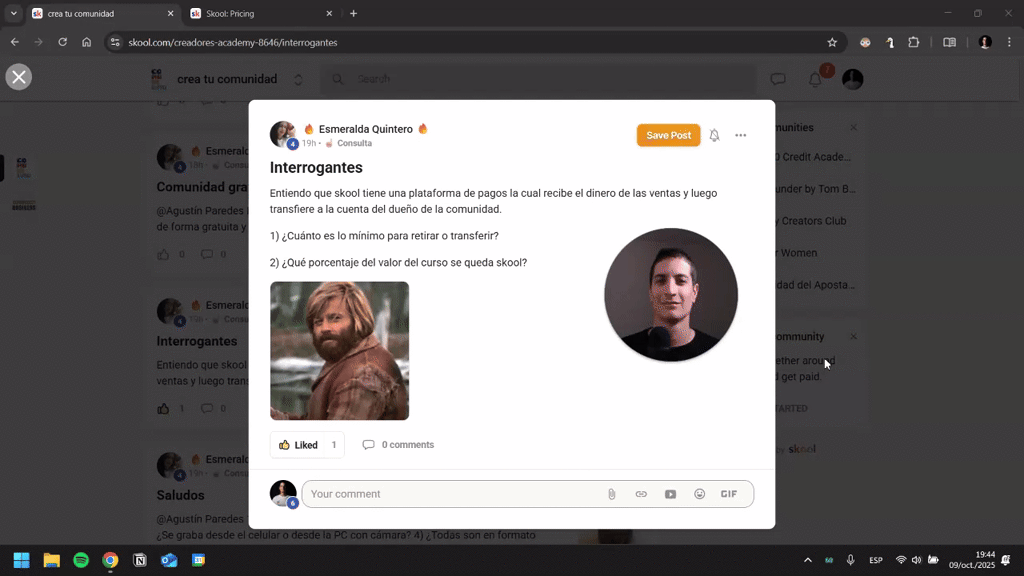The width and height of the screenshot is (1024, 576).
Task: Go to browser home page
Action: 86,42
